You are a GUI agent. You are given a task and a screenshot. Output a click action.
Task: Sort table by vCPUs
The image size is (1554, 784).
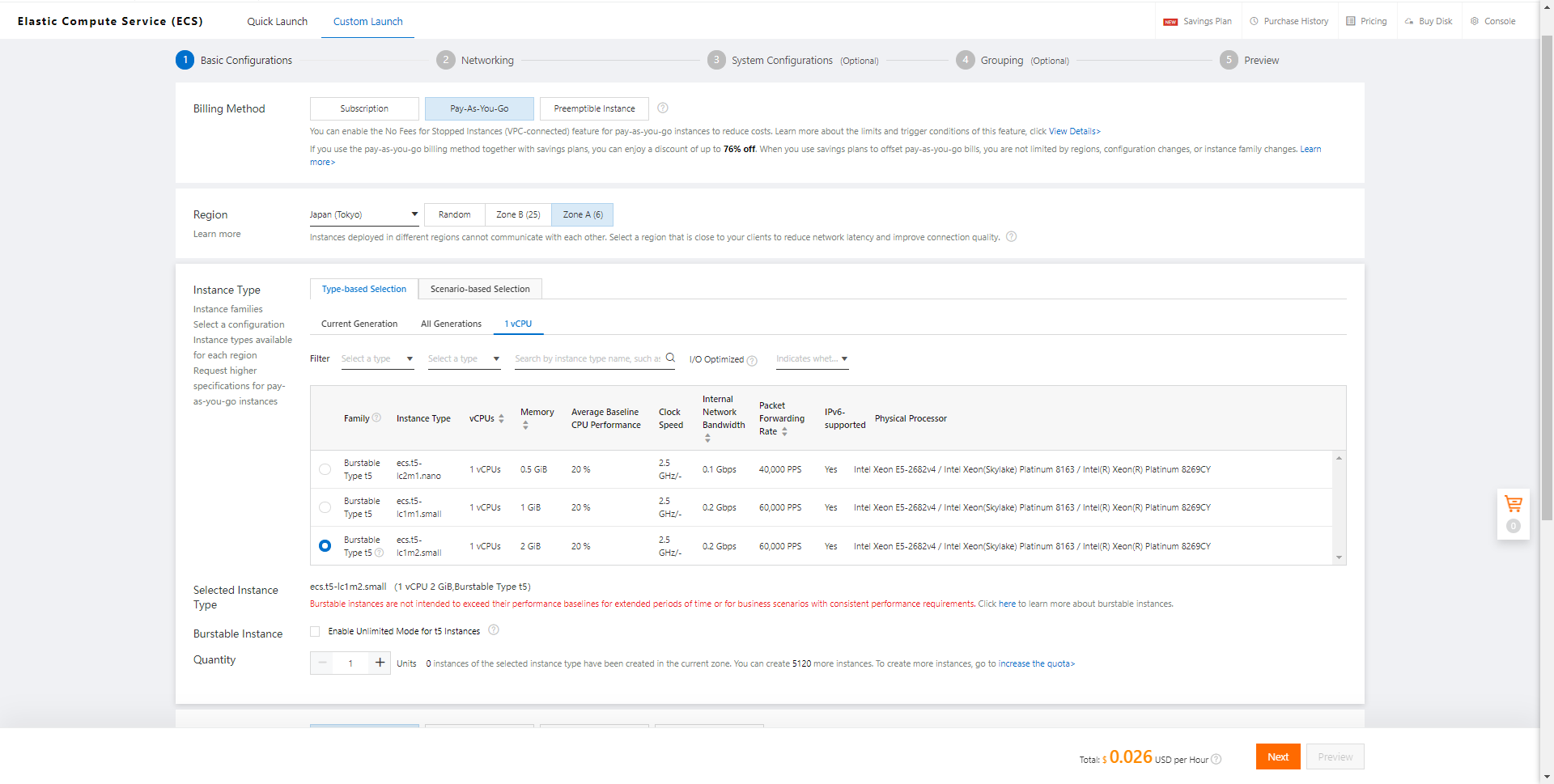501,418
